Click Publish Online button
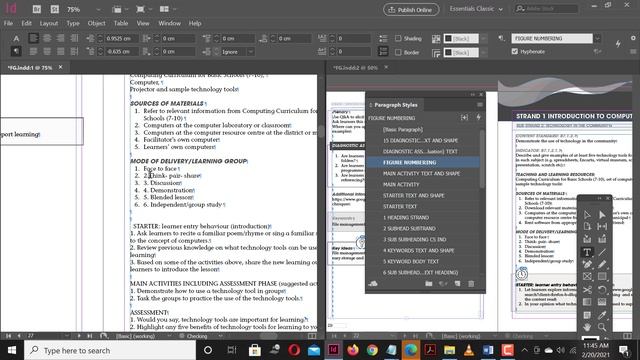Viewport: 640px width, 360px height. point(411,9)
